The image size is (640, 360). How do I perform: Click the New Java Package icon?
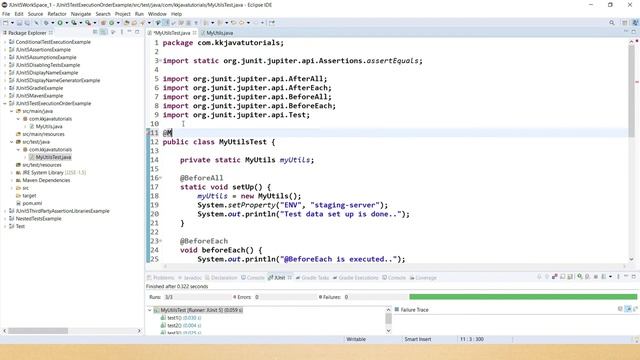103,23
